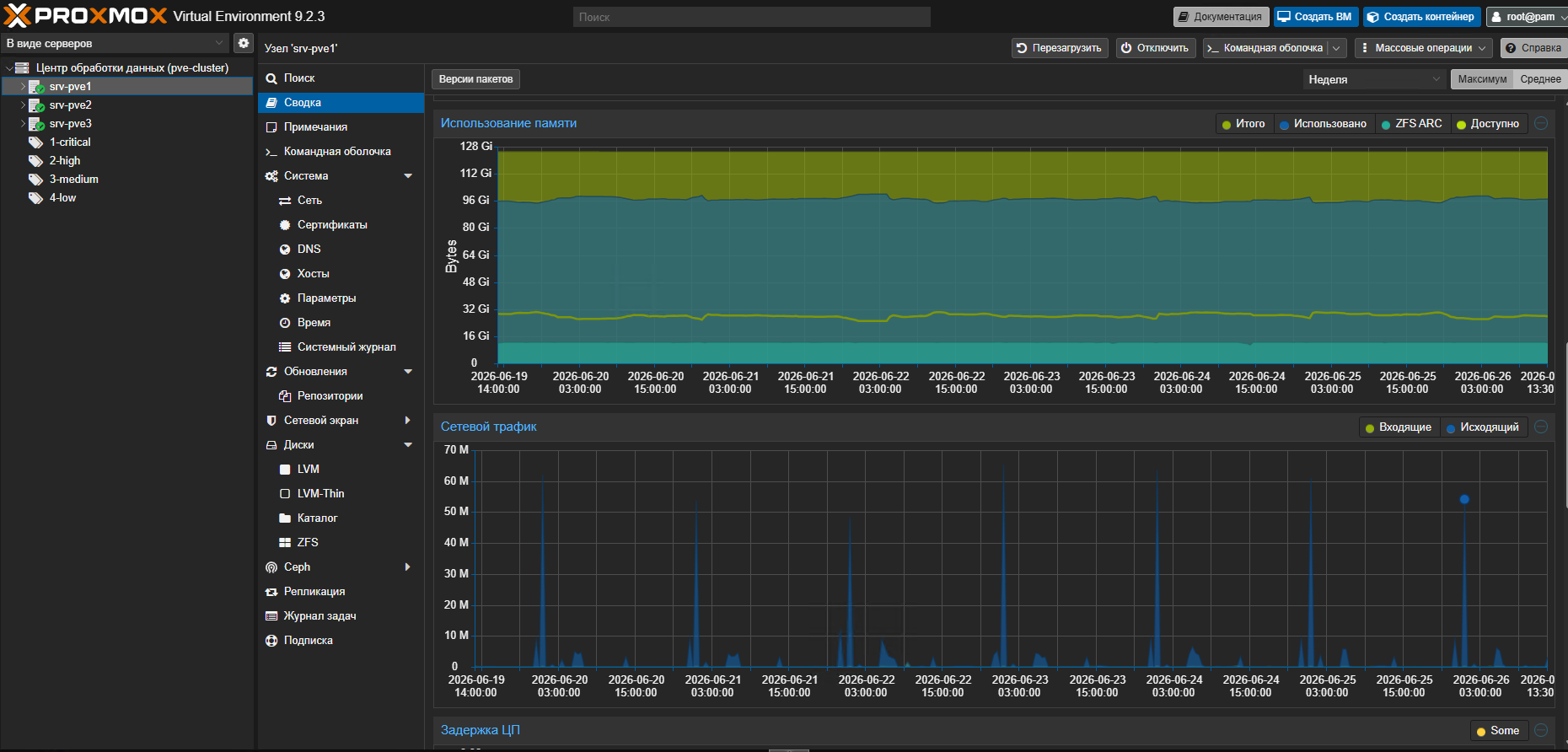The height and width of the screenshot is (752, 1568).
Task: Click the gear settings icon beside the view selector
Action: [x=244, y=43]
